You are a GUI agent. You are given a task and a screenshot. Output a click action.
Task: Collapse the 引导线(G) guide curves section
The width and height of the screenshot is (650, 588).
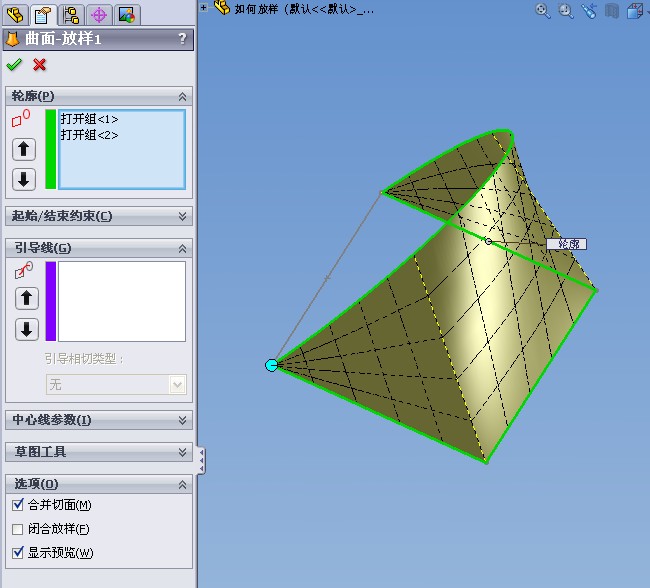point(182,248)
